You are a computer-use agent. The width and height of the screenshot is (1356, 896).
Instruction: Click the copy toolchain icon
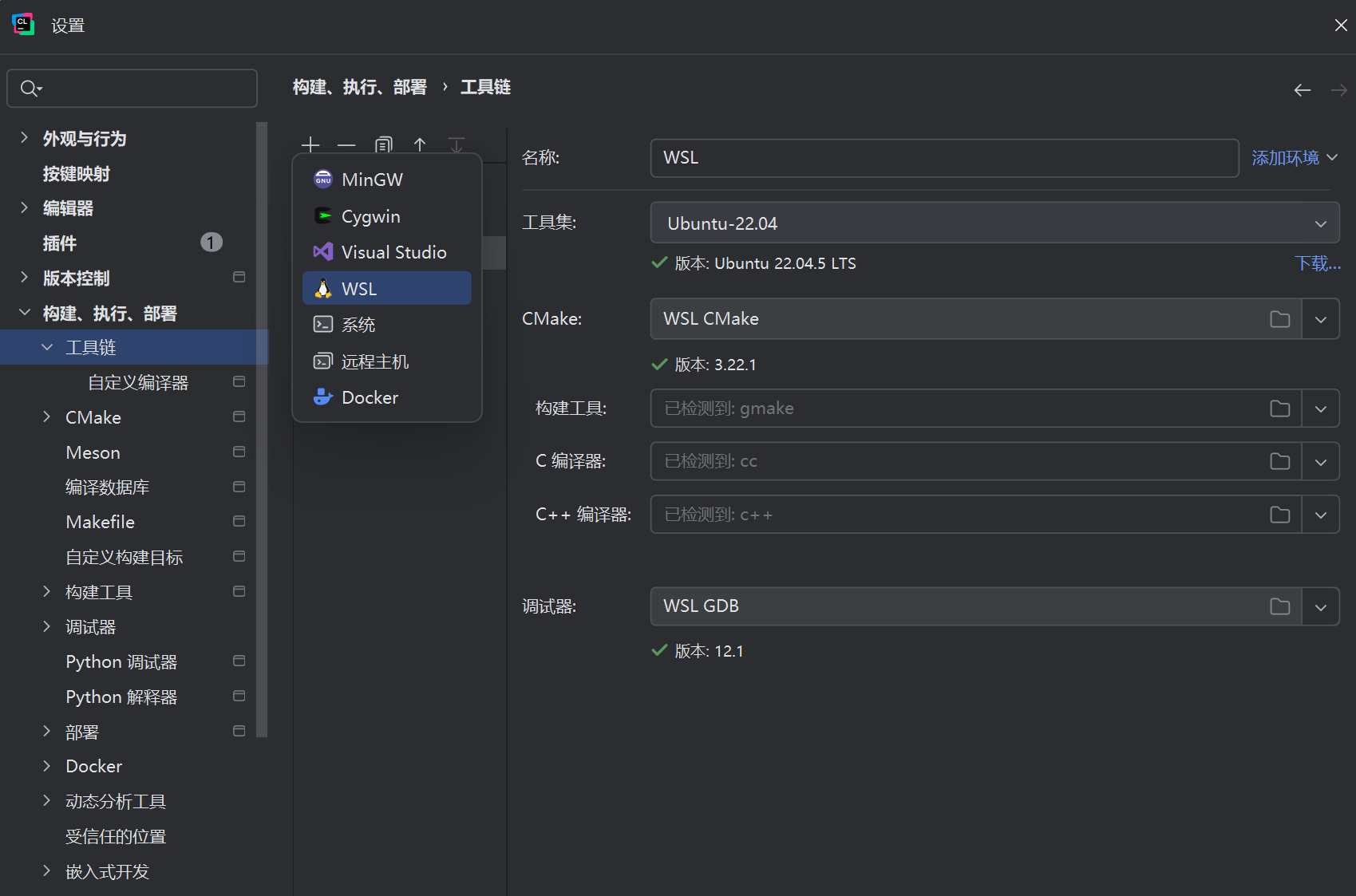coord(384,144)
